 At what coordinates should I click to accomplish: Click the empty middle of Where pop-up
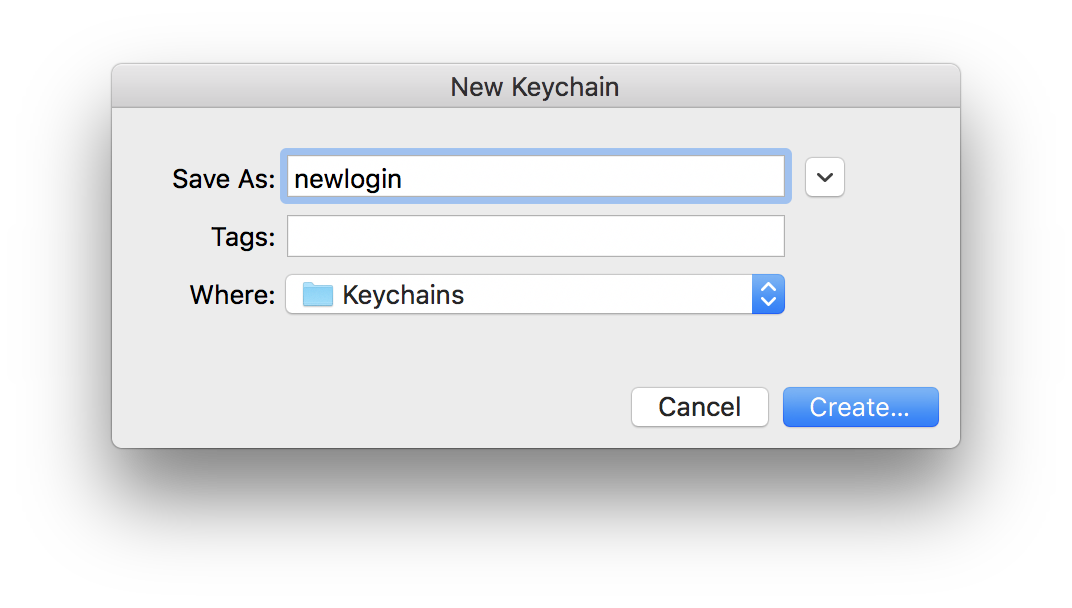pos(600,295)
